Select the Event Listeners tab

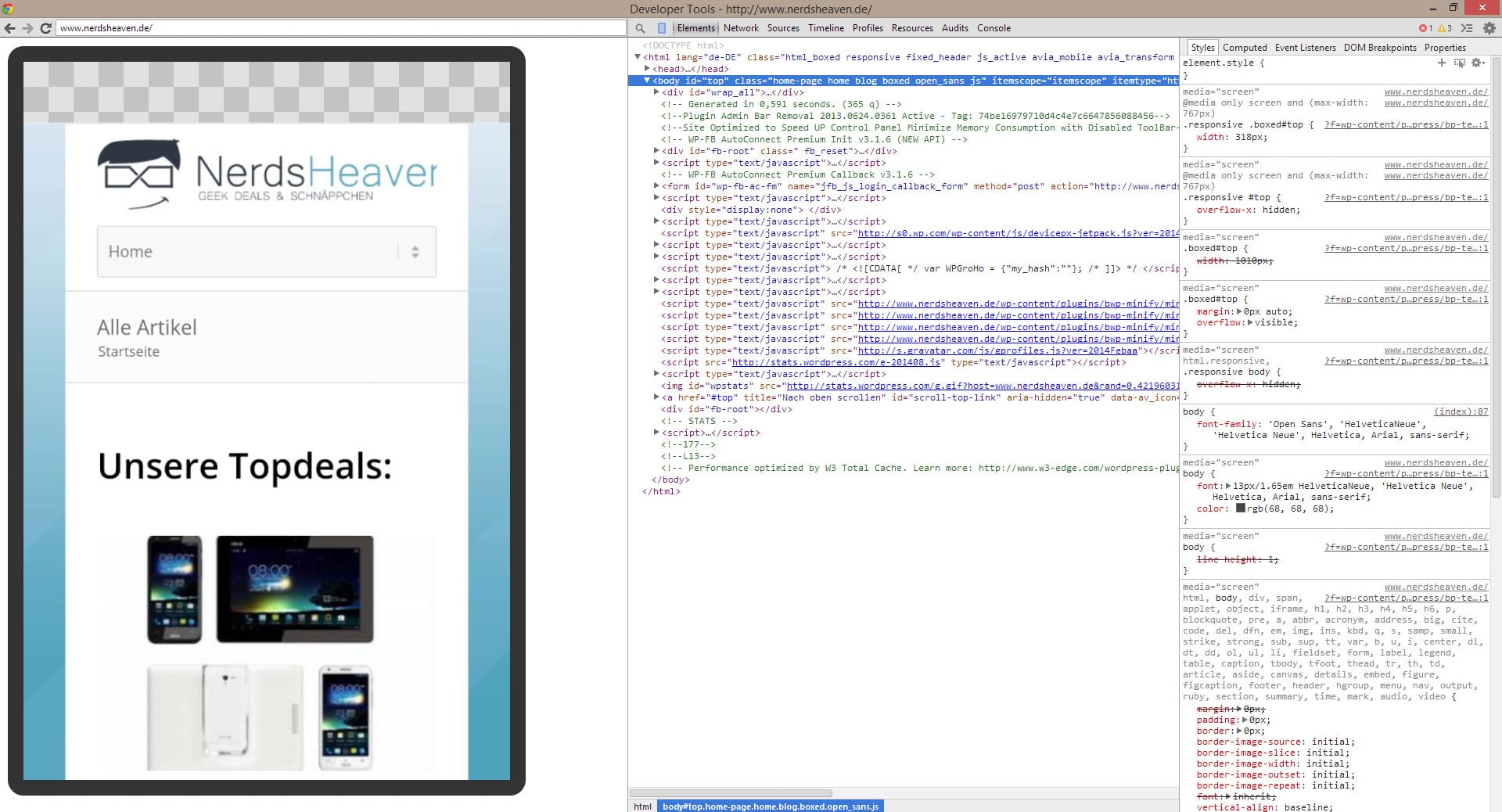tap(1305, 48)
